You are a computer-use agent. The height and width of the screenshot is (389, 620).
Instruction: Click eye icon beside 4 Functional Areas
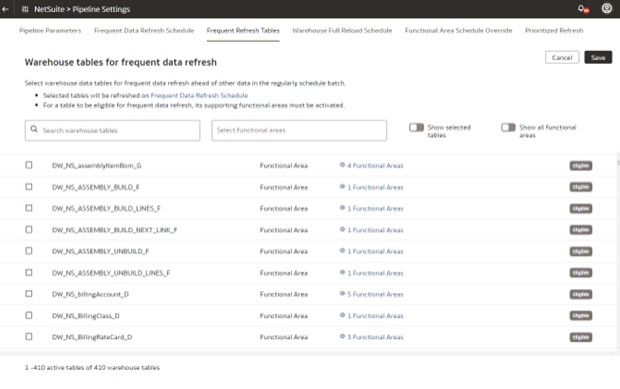tap(342, 165)
